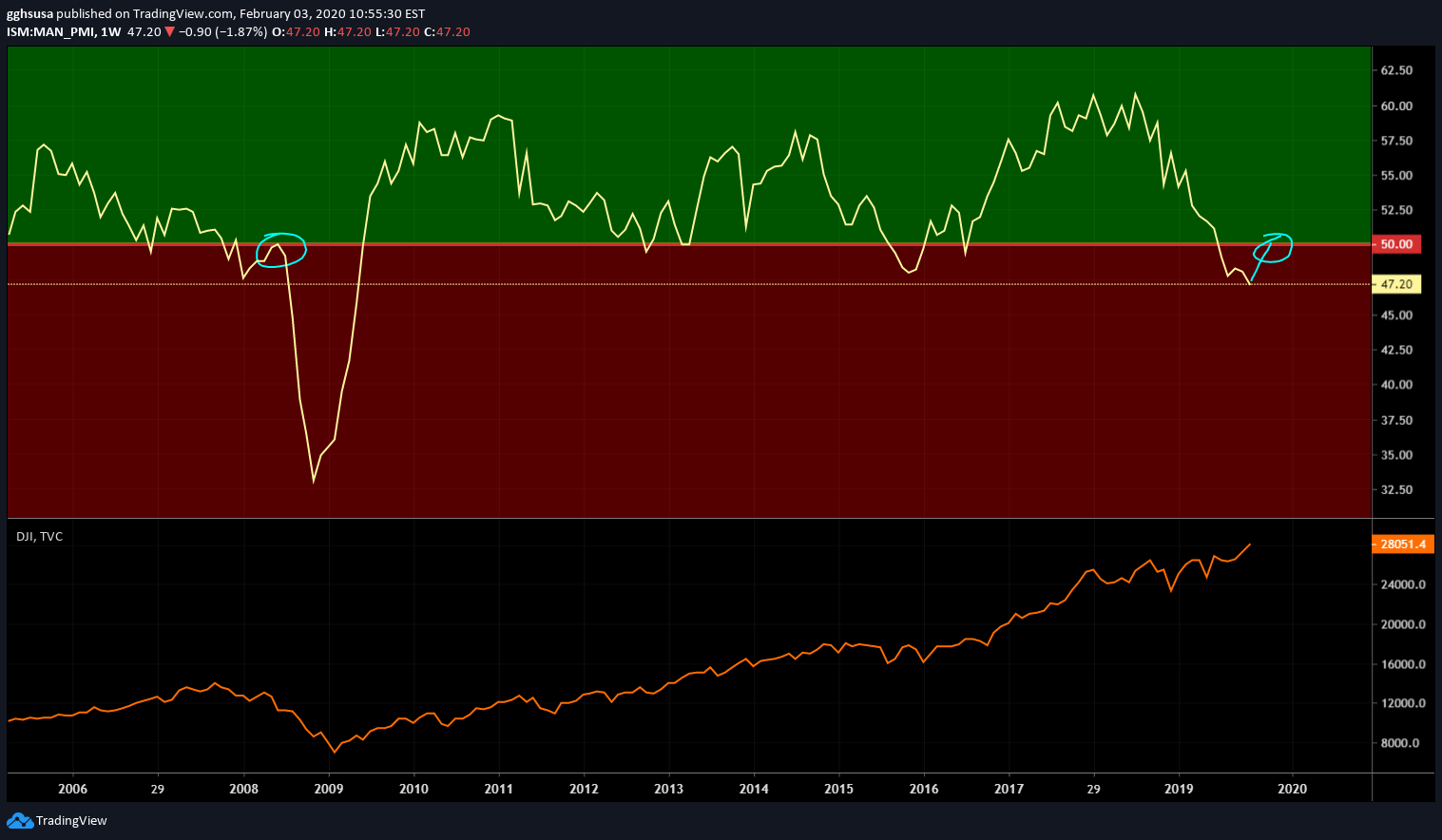1442x840 pixels.
Task: Click the 2012 time axis label
Action: point(584,789)
